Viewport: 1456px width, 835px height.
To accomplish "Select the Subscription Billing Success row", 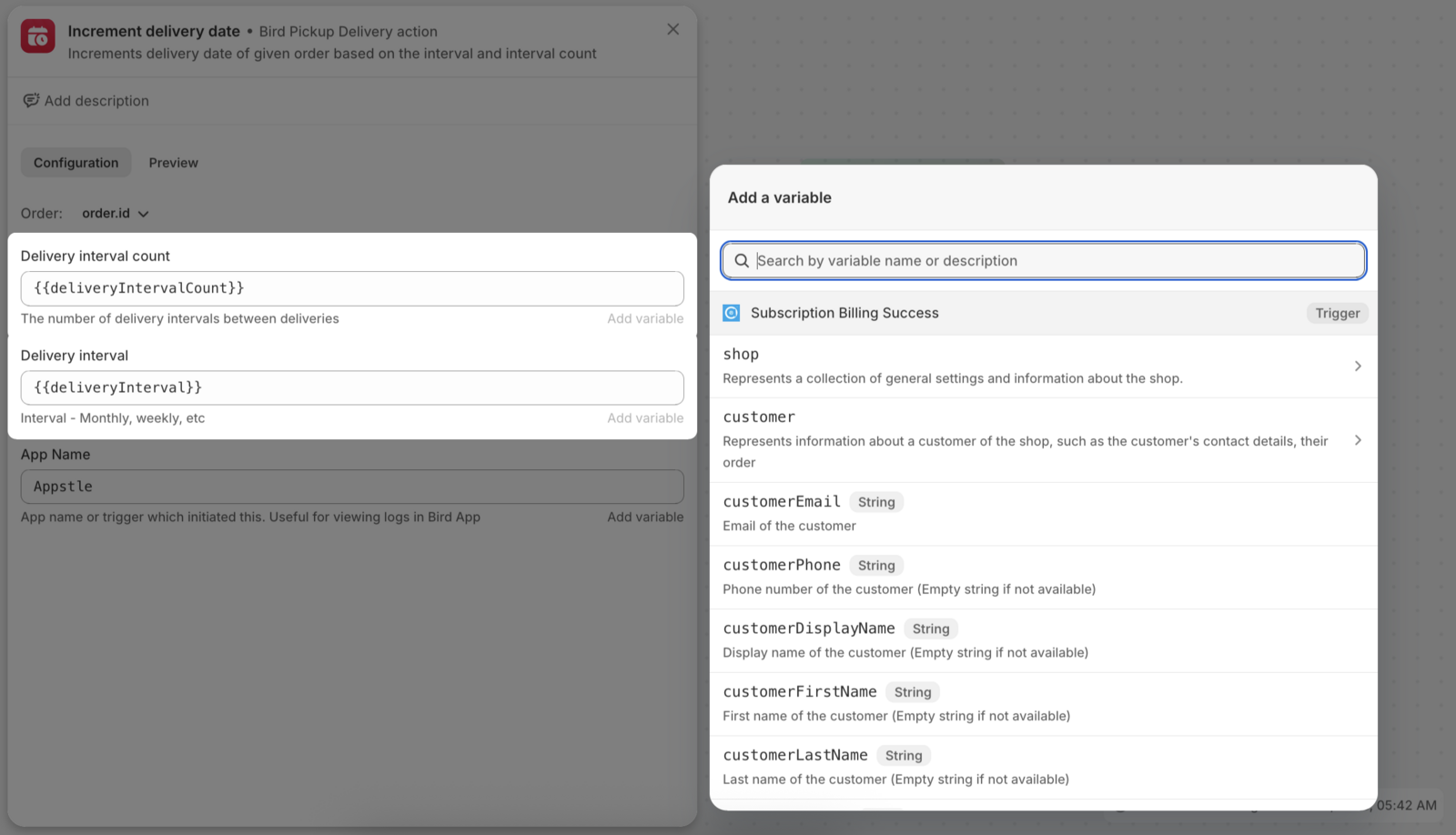I will click(x=1044, y=313).
